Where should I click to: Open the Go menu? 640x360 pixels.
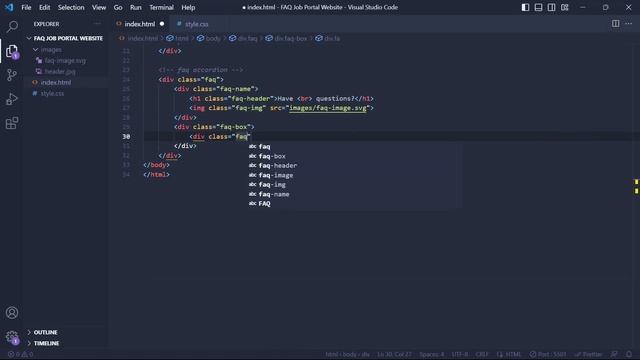tap(118, 7)
